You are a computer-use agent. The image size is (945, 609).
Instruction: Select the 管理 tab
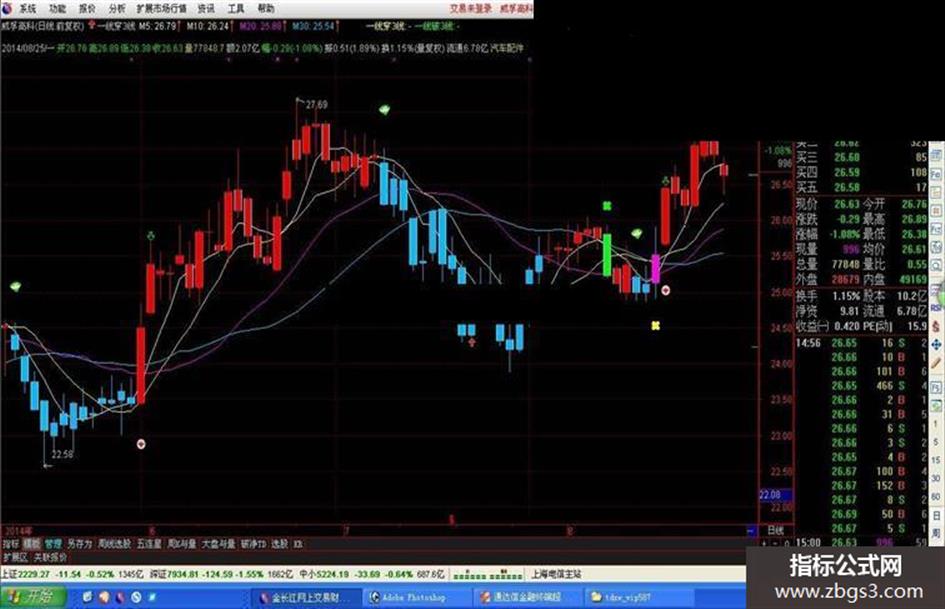pos(53,544)
